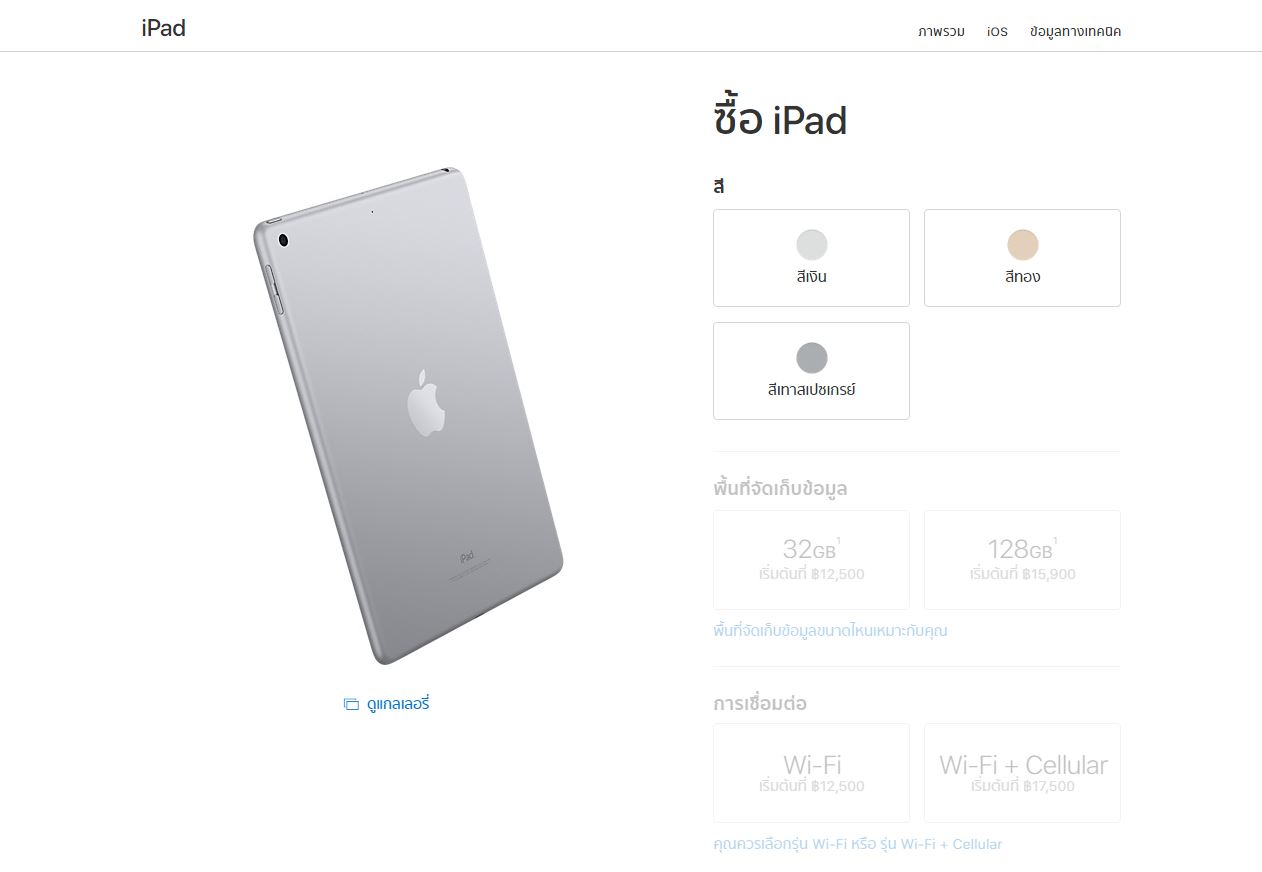Pick the 32GB storage option

(811, 560)
